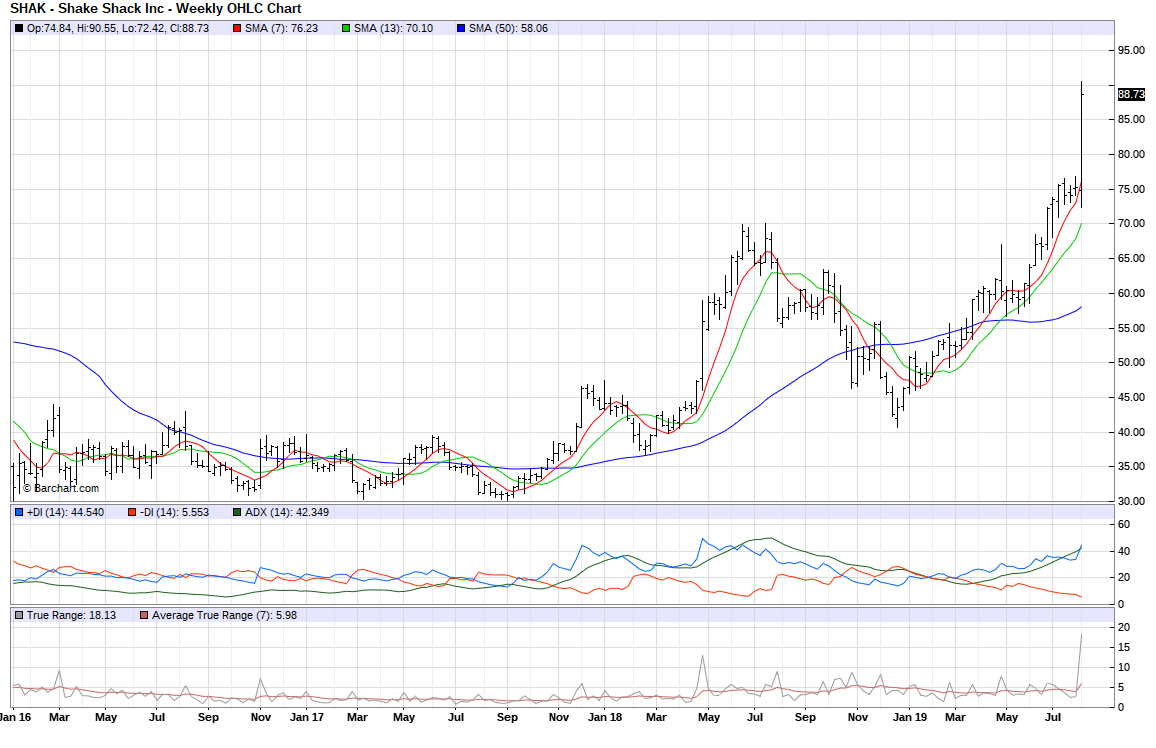This screenshot has height=748, width=1156.
Task: Click the 'SMA (7): 76.23' legend label
Action: pos(282,29)
